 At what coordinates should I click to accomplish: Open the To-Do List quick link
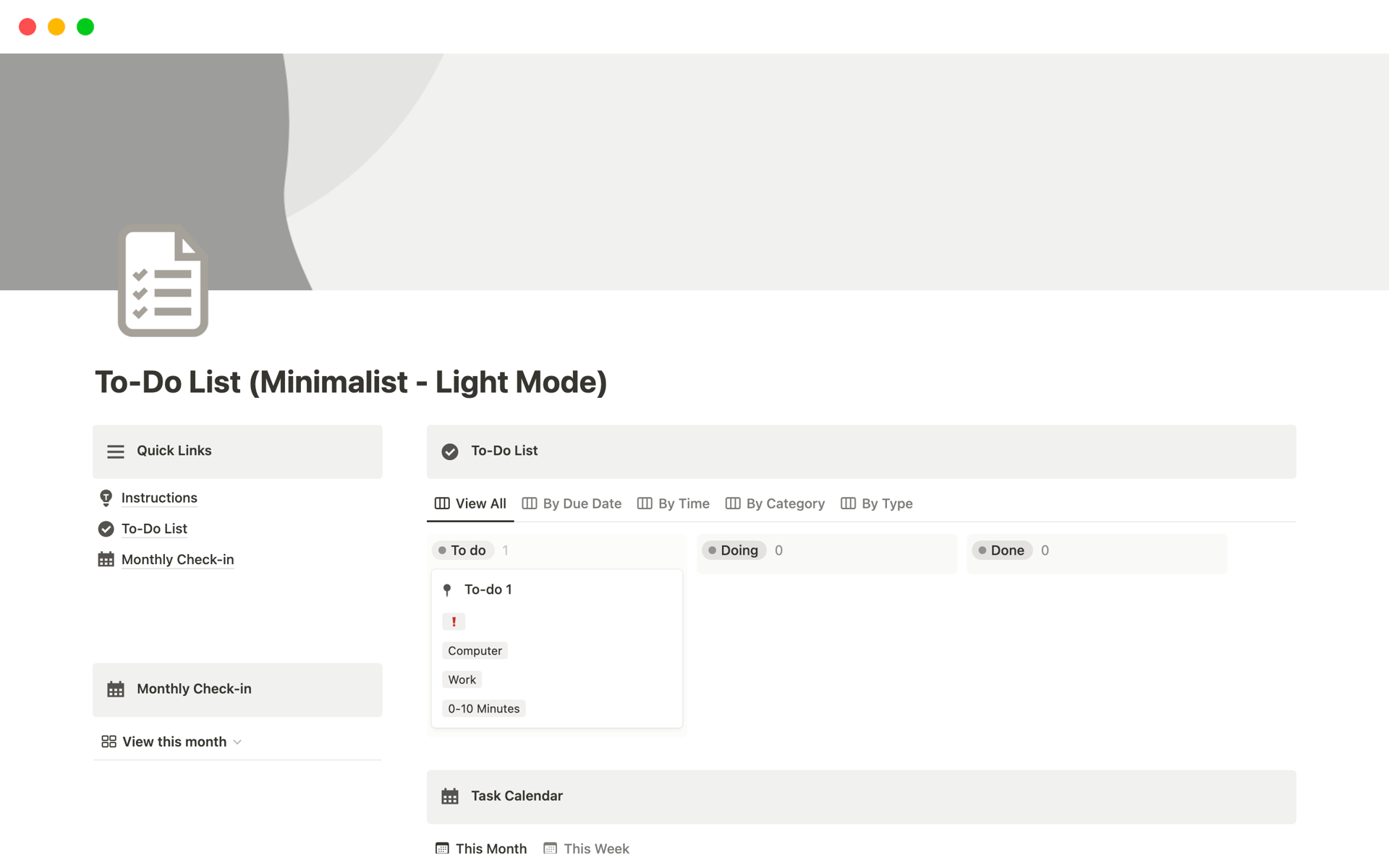[153, 529]
